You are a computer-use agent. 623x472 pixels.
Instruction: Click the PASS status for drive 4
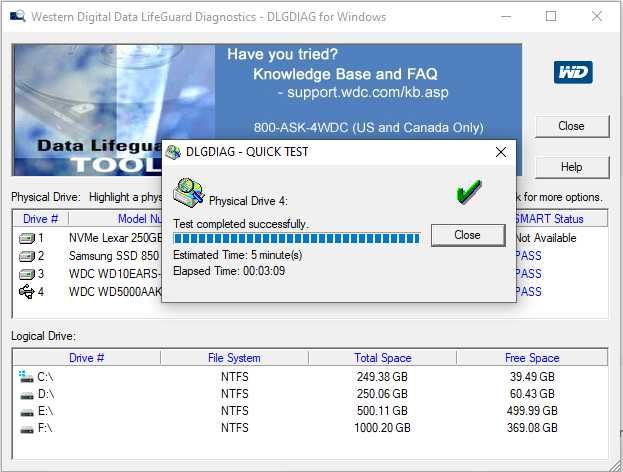pos(528,292)
